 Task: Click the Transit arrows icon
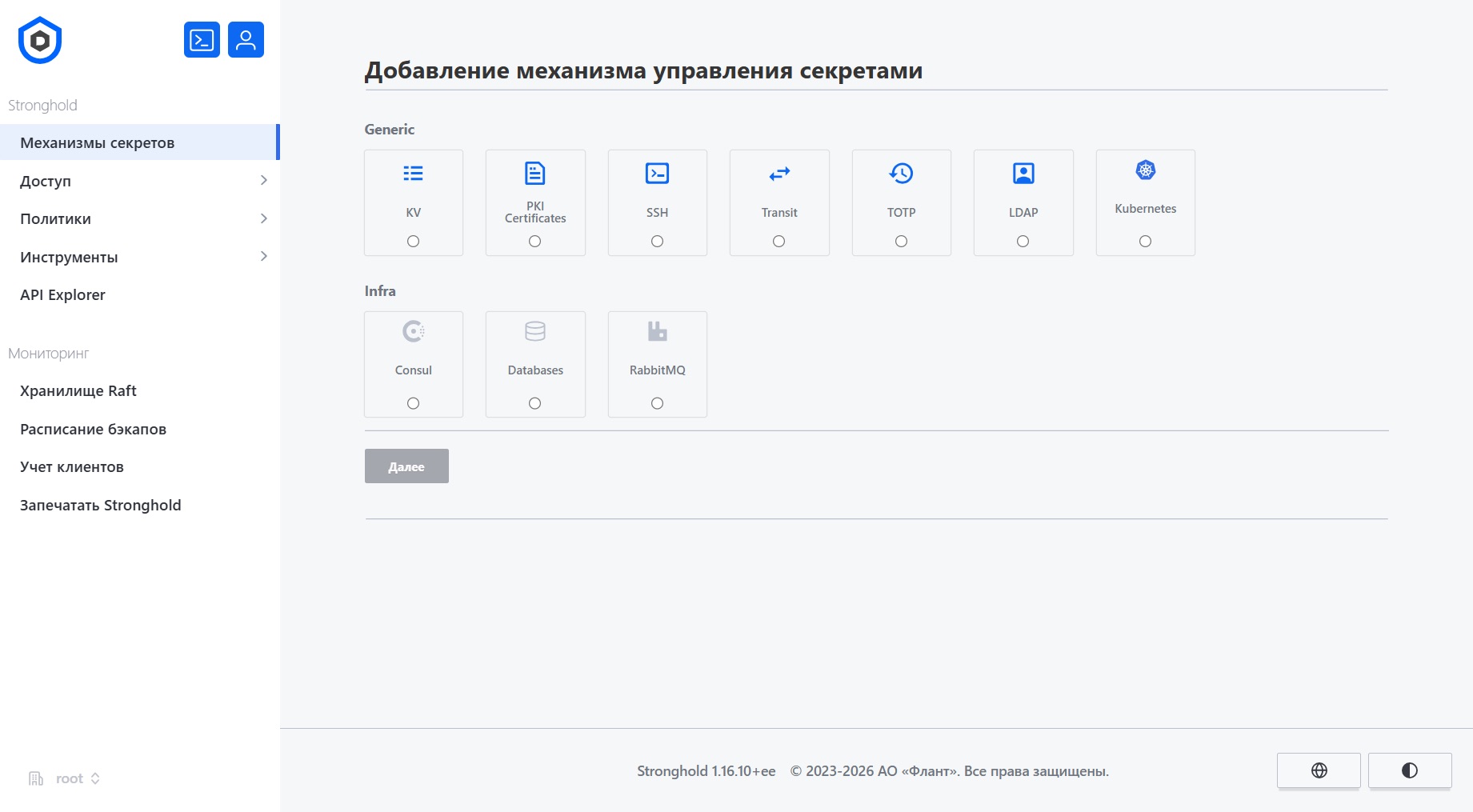coord(779,174)
